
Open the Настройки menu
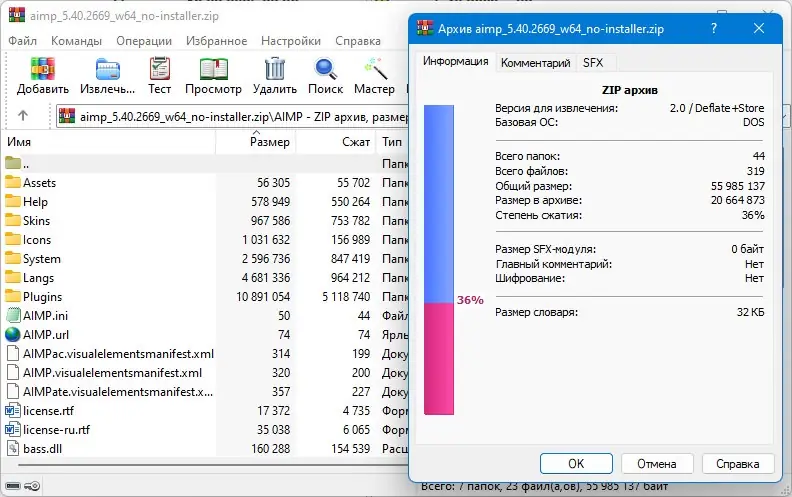click(x=291, y=41)
